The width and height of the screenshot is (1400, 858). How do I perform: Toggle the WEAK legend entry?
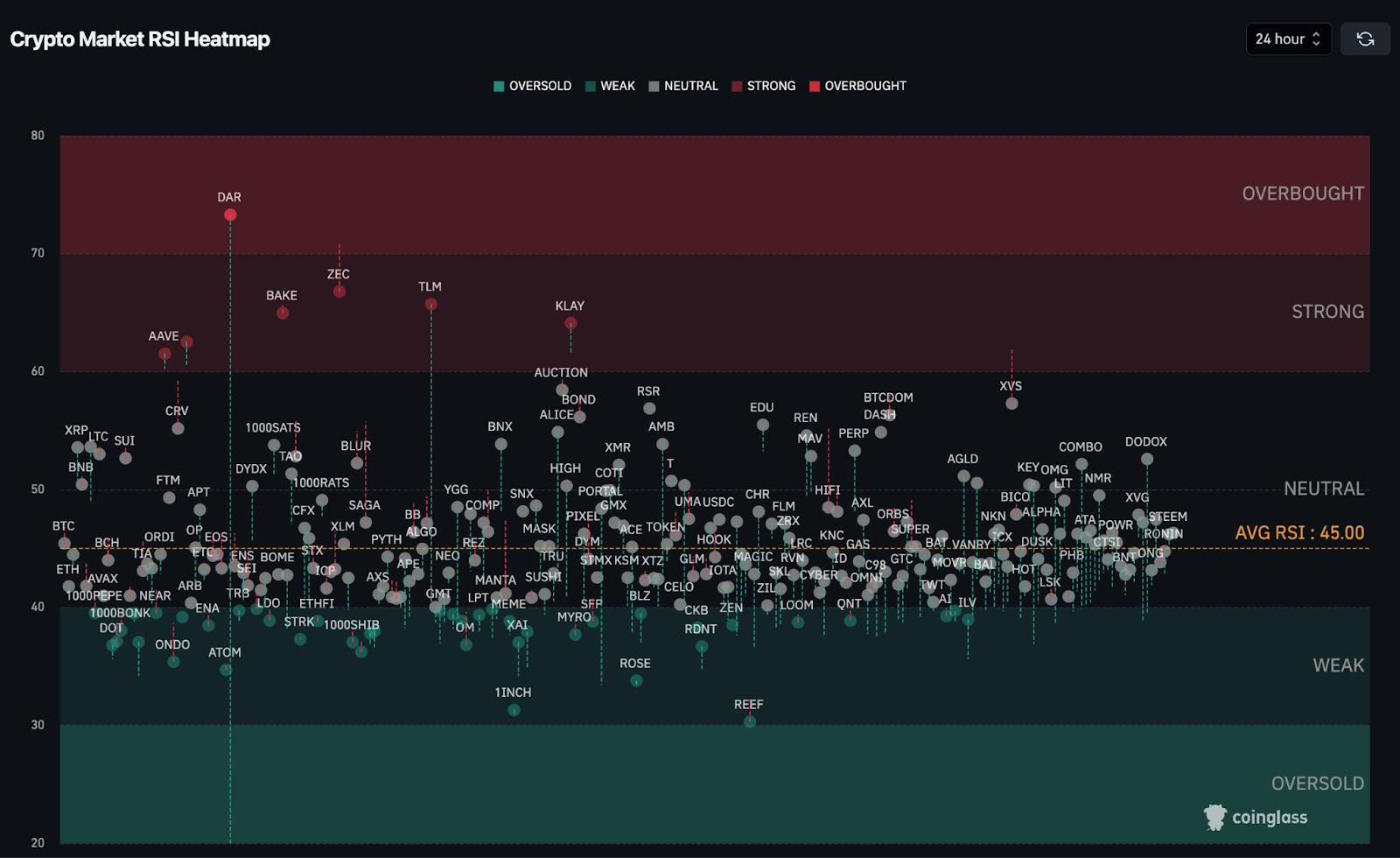click(x=610, y=86)
